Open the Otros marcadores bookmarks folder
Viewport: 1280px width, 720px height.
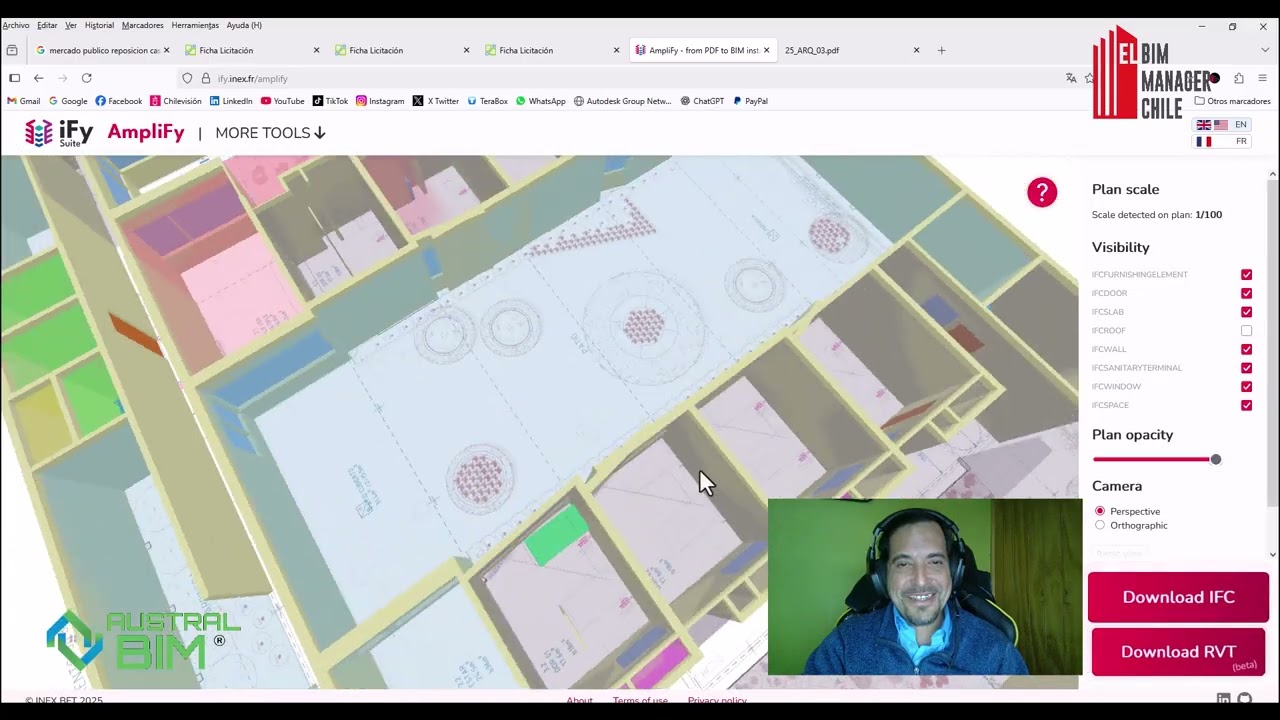(x=1232, y=101)
